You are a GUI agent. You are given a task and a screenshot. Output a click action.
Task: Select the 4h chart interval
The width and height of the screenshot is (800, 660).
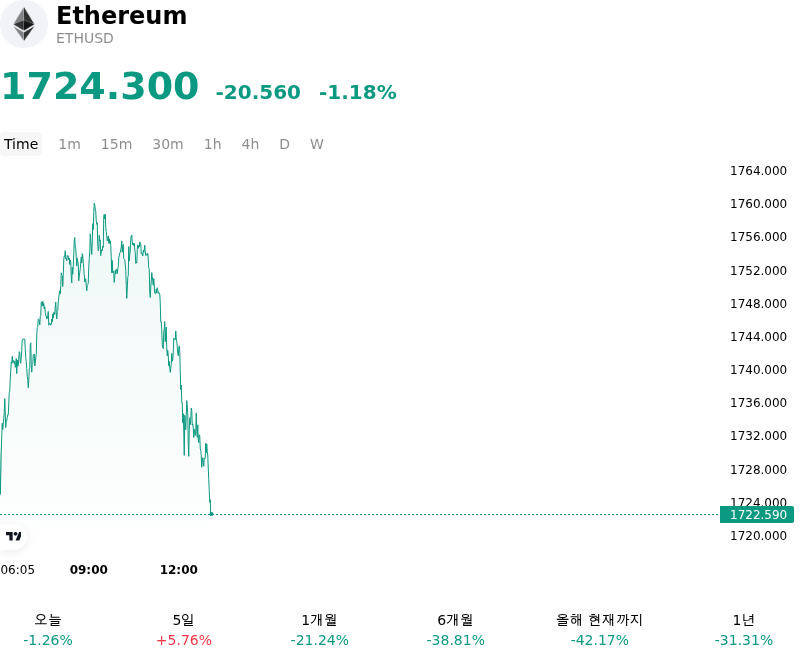[x=250, y=144]
